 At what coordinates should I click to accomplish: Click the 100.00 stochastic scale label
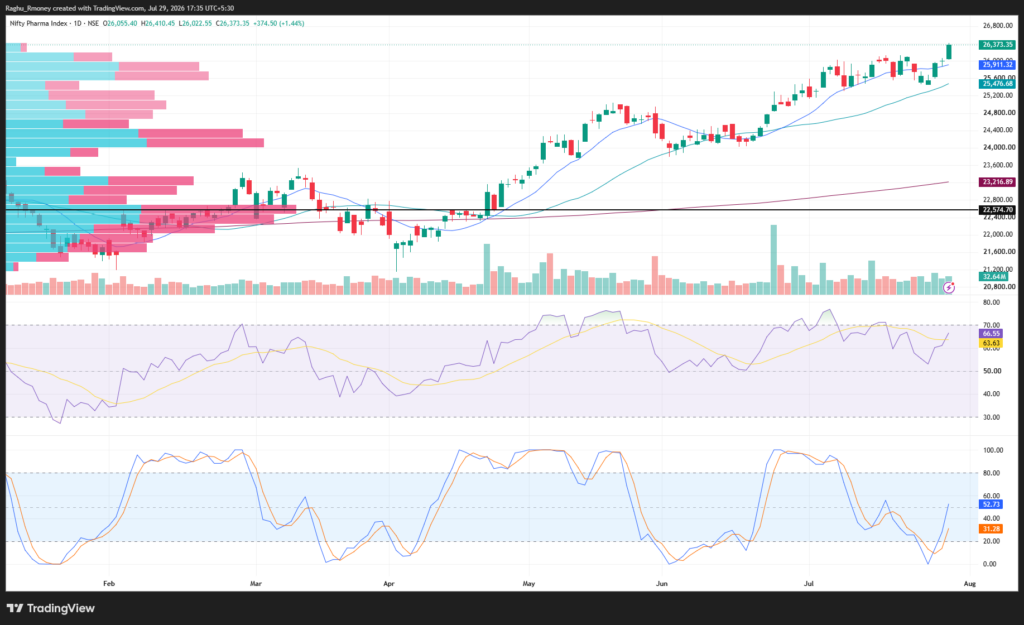tap(993, 450)
